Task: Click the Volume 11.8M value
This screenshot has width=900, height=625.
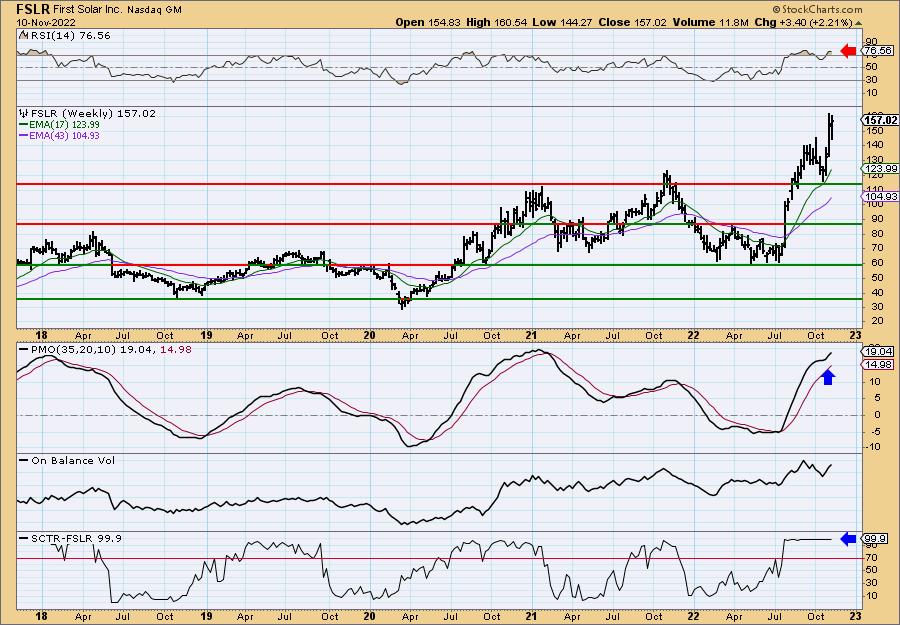Action: point(711,22)
